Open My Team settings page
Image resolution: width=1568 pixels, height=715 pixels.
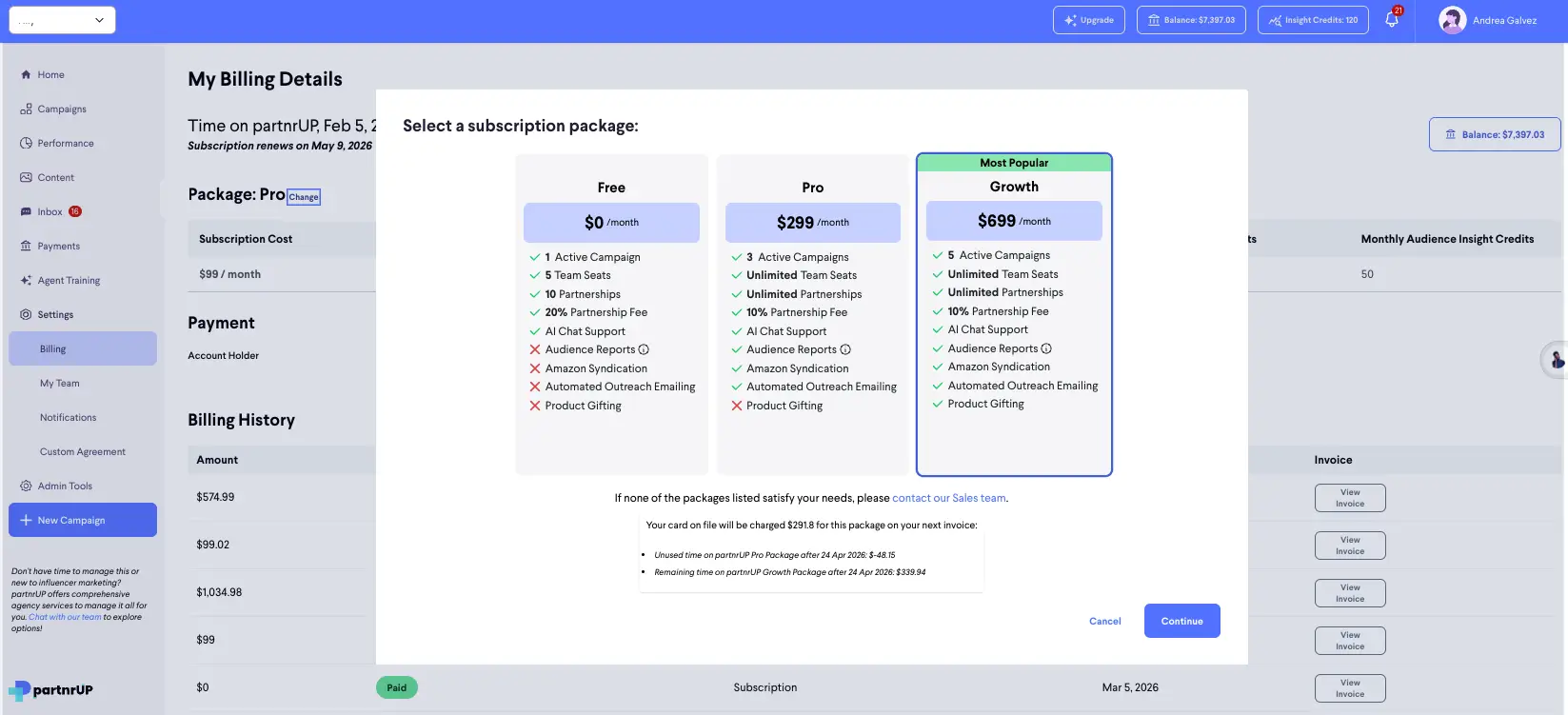[60, 383]
